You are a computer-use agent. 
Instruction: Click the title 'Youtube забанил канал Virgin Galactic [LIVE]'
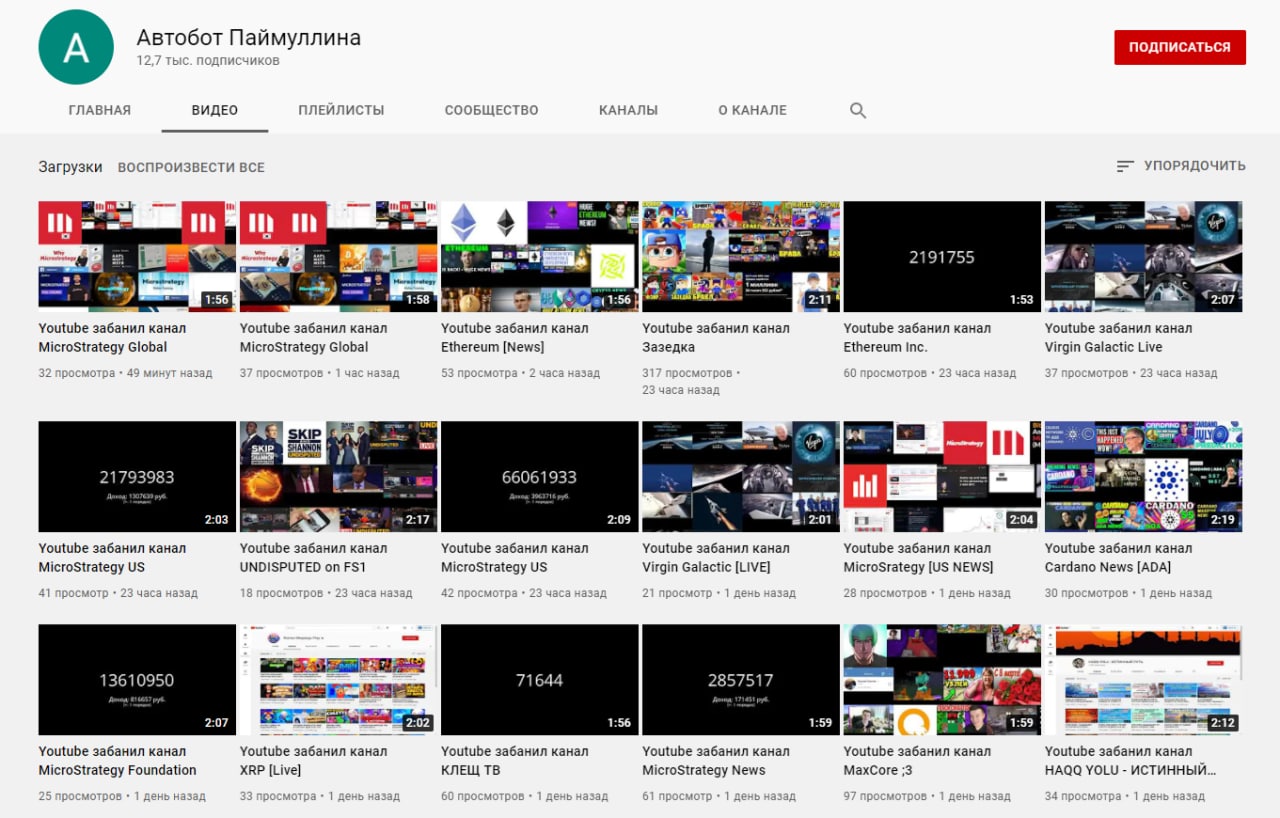tap(716, 558)
